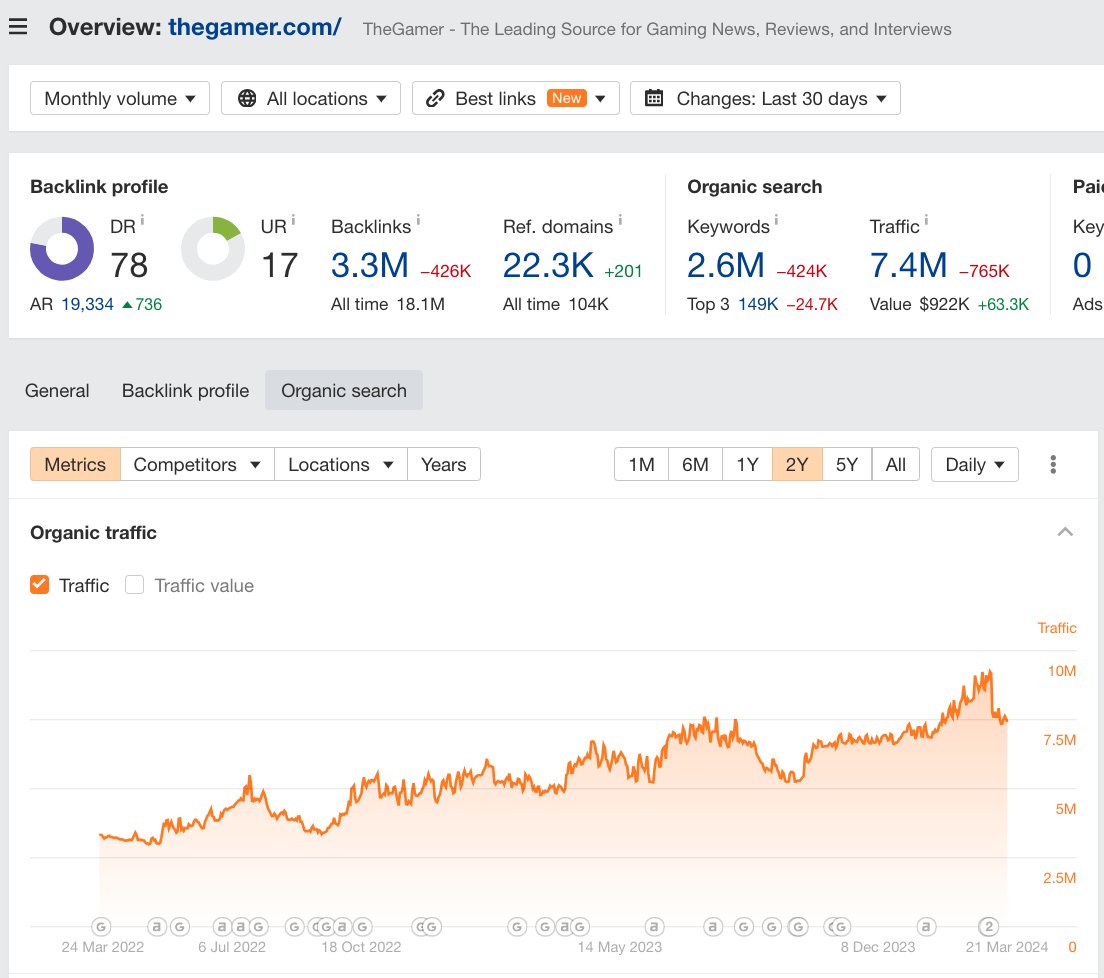Click the Ref. domains info tooltip icon
The width and height of the screenshot is (1104, 978).
tap(618, 220)
